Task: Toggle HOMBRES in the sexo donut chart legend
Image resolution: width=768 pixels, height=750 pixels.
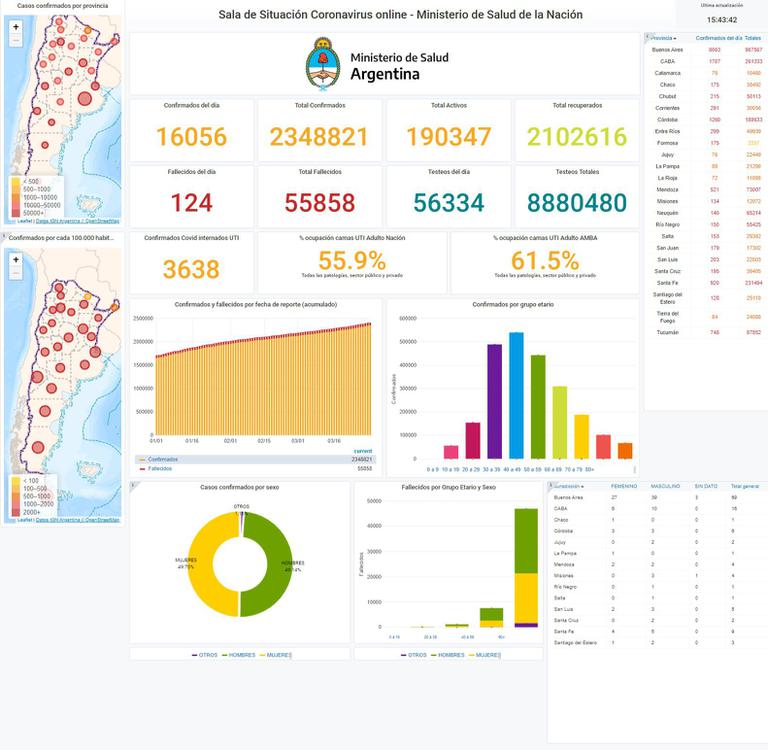Action: (x=238, y=655)
